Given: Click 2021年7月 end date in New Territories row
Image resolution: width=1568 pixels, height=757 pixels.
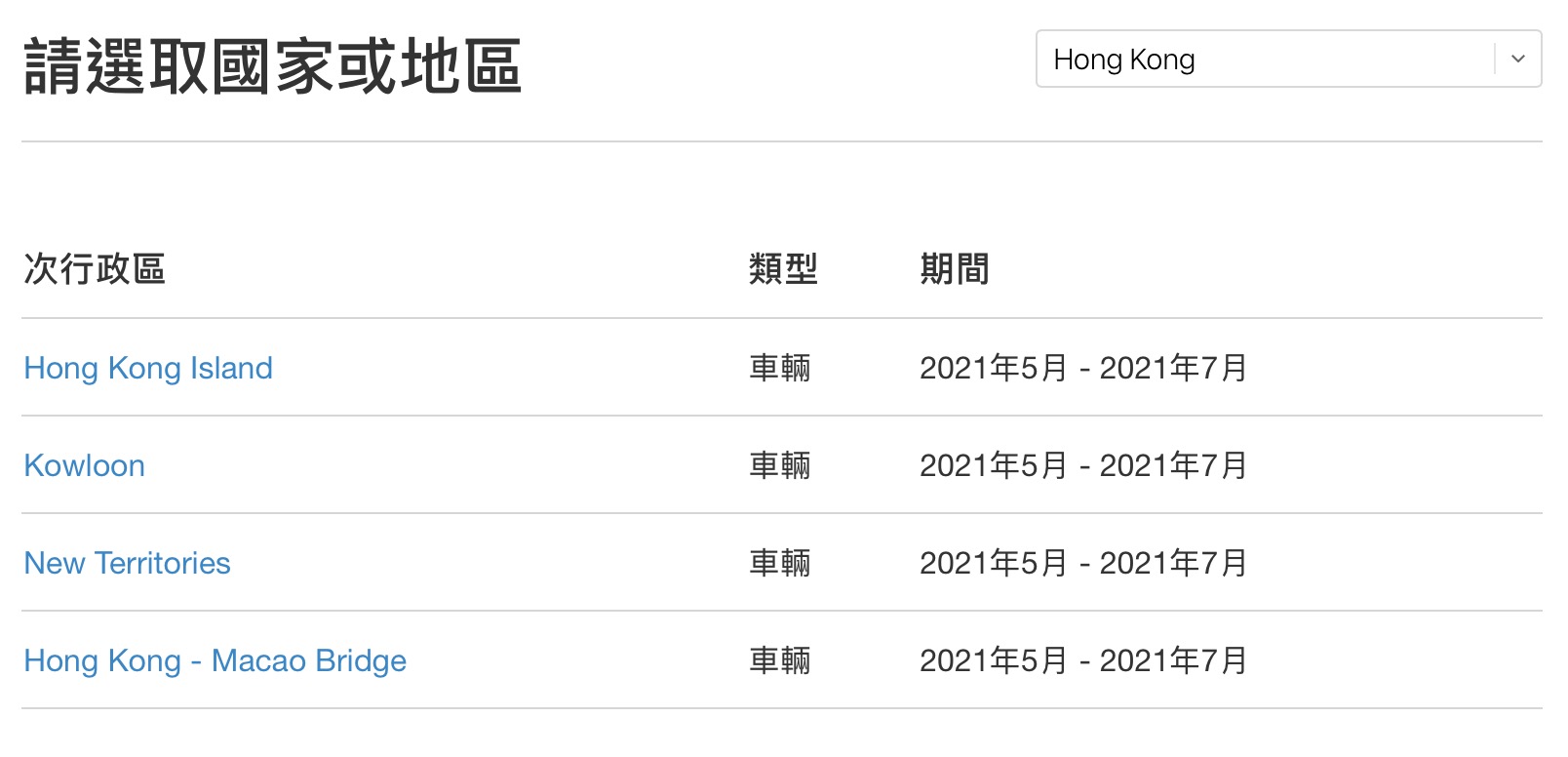Looking at the screenshot, I should (1174, 563).
